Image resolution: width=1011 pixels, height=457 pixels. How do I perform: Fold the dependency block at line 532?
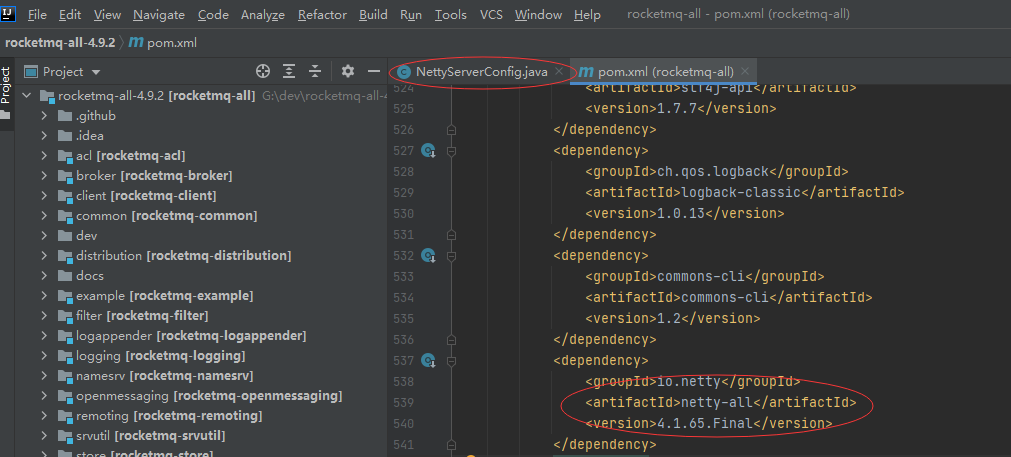(451, 256)
